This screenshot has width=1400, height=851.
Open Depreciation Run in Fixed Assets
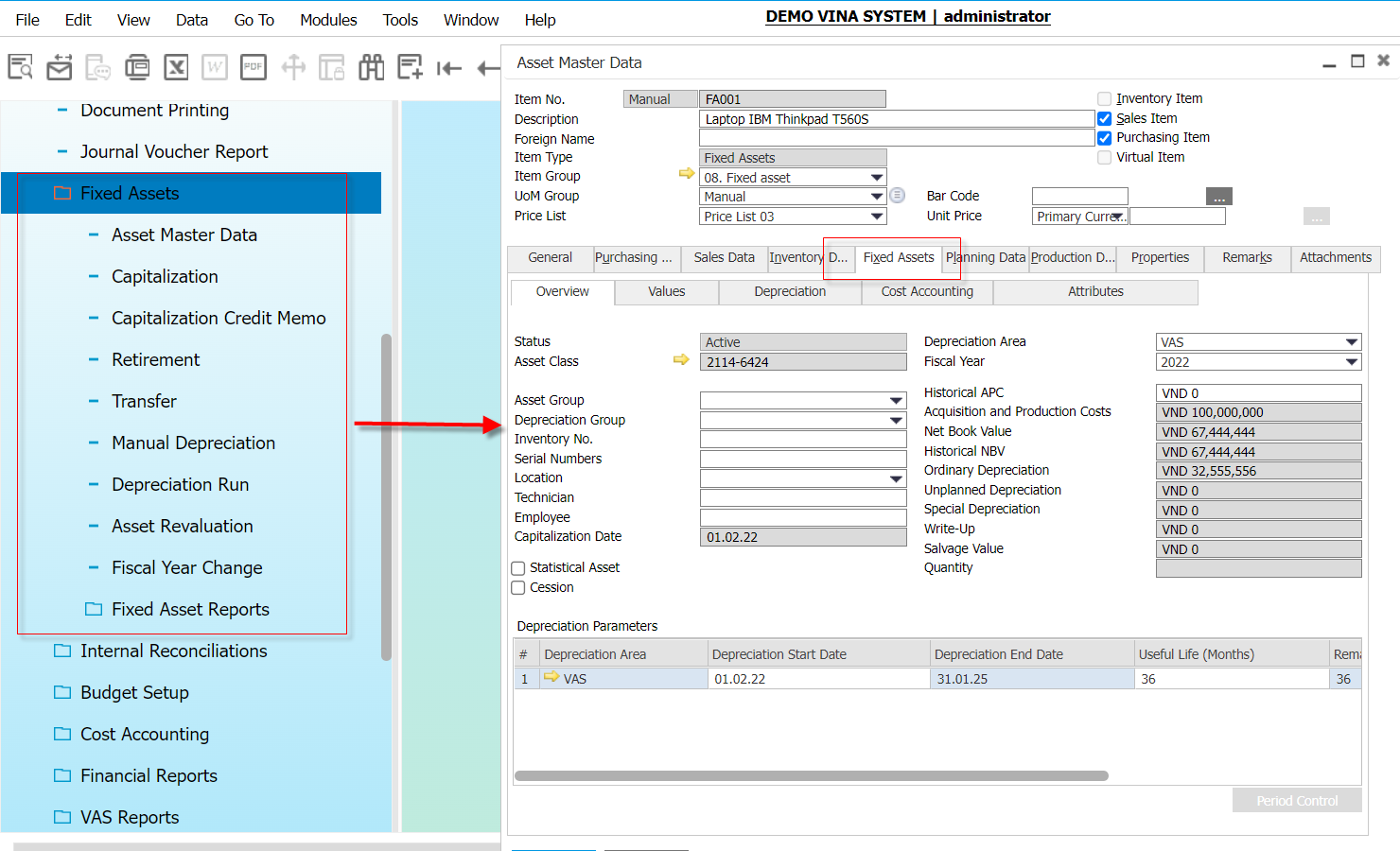180,484
